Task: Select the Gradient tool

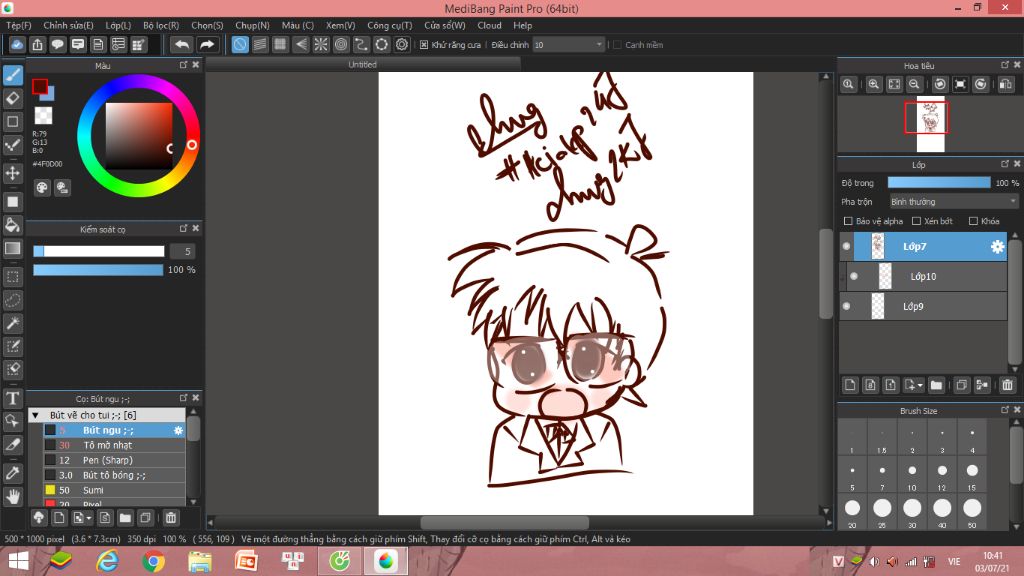Action: click(12, 248)
